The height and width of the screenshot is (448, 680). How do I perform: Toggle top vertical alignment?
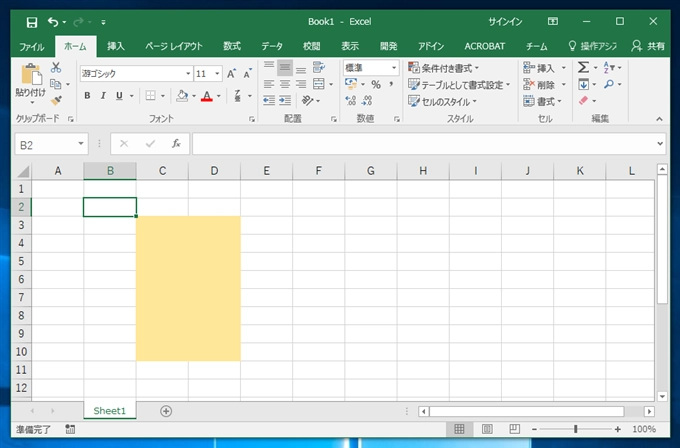click(x=269, y=67)
